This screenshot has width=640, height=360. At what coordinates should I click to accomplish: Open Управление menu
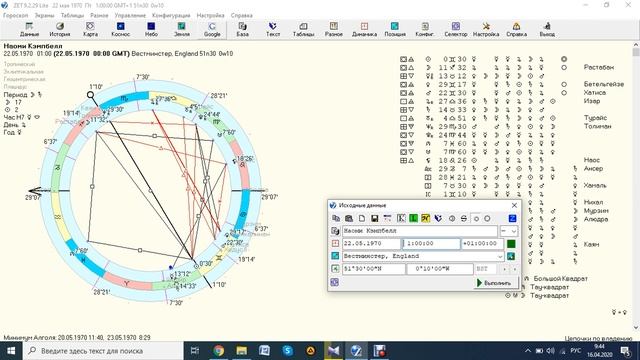(x=130, y=15)
